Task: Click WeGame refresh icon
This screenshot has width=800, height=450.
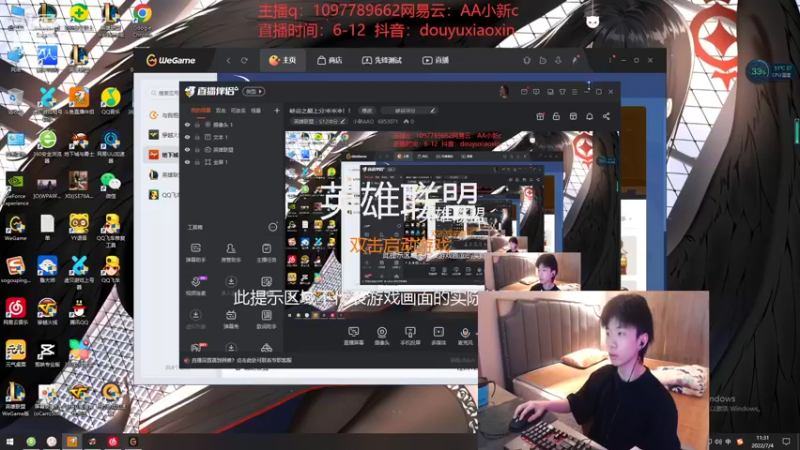Action: click(x=244, y=60)
